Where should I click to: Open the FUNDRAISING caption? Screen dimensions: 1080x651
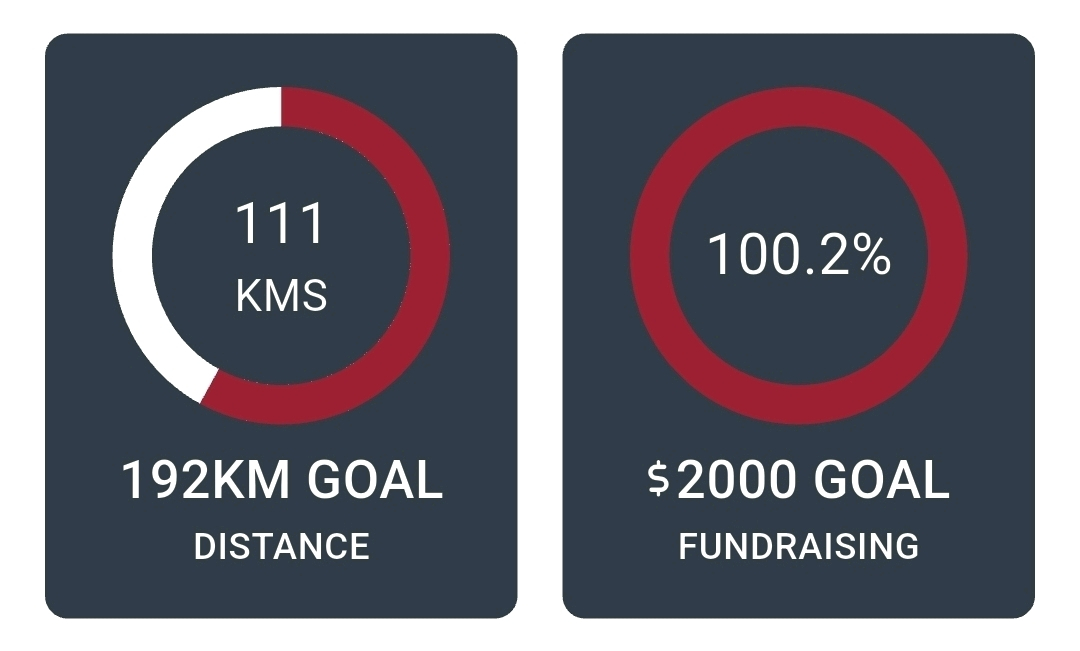[798, 546]
